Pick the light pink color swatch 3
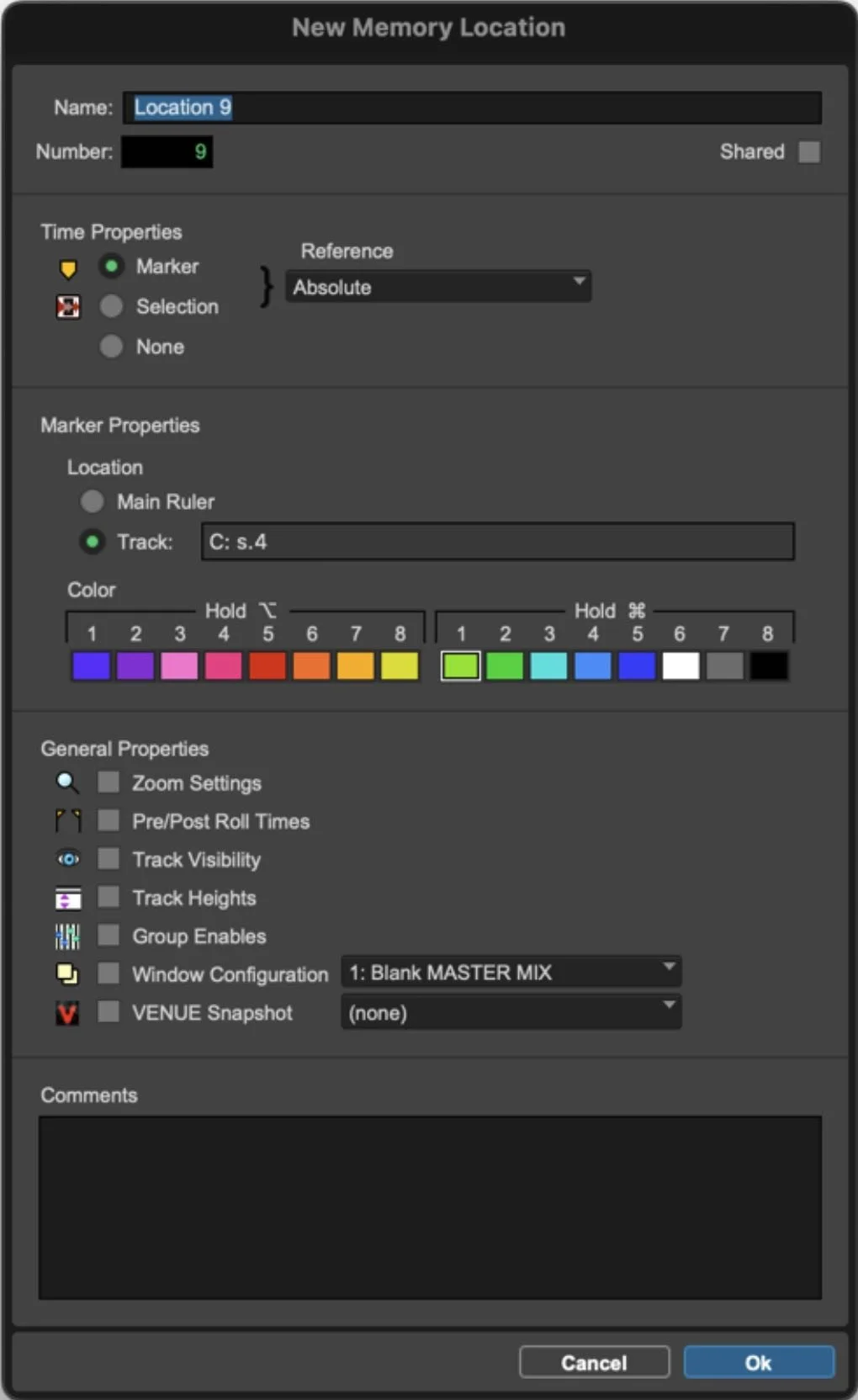858x1400 pixels. pyautogui.click(x=179, y=666)
